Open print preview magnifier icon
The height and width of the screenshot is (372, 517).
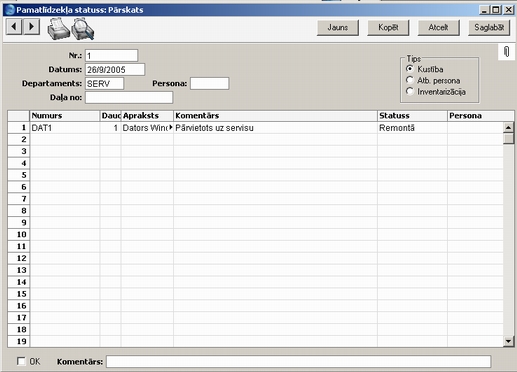click(x=83, y=29)
